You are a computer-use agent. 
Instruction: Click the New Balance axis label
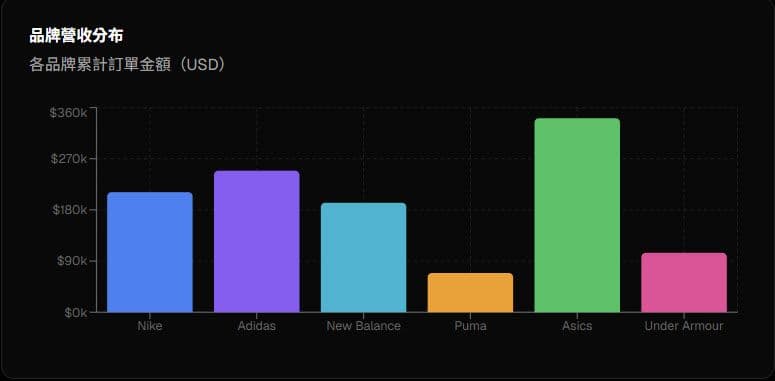(363, 326)
